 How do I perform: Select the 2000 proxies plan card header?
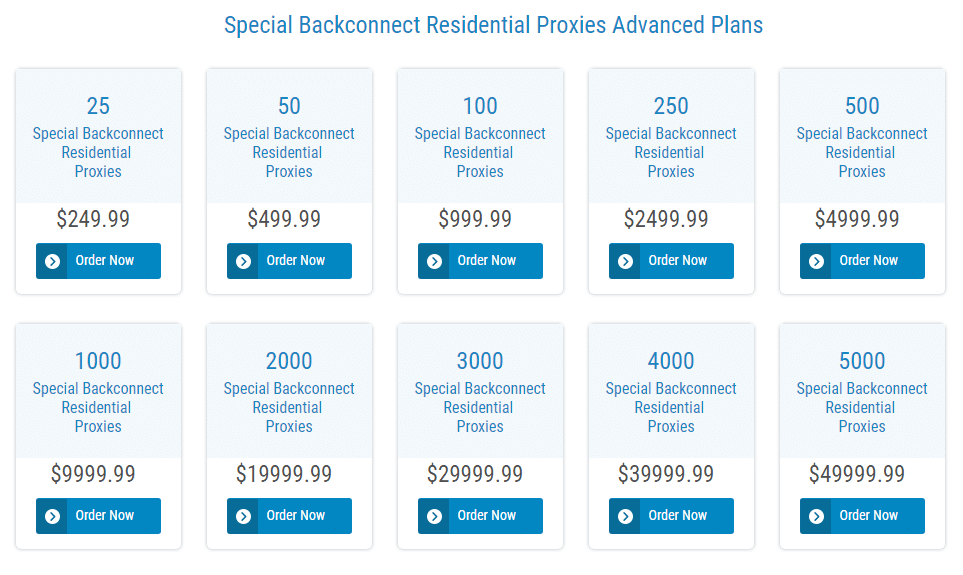pyautogui.click(x=289, y=391)
